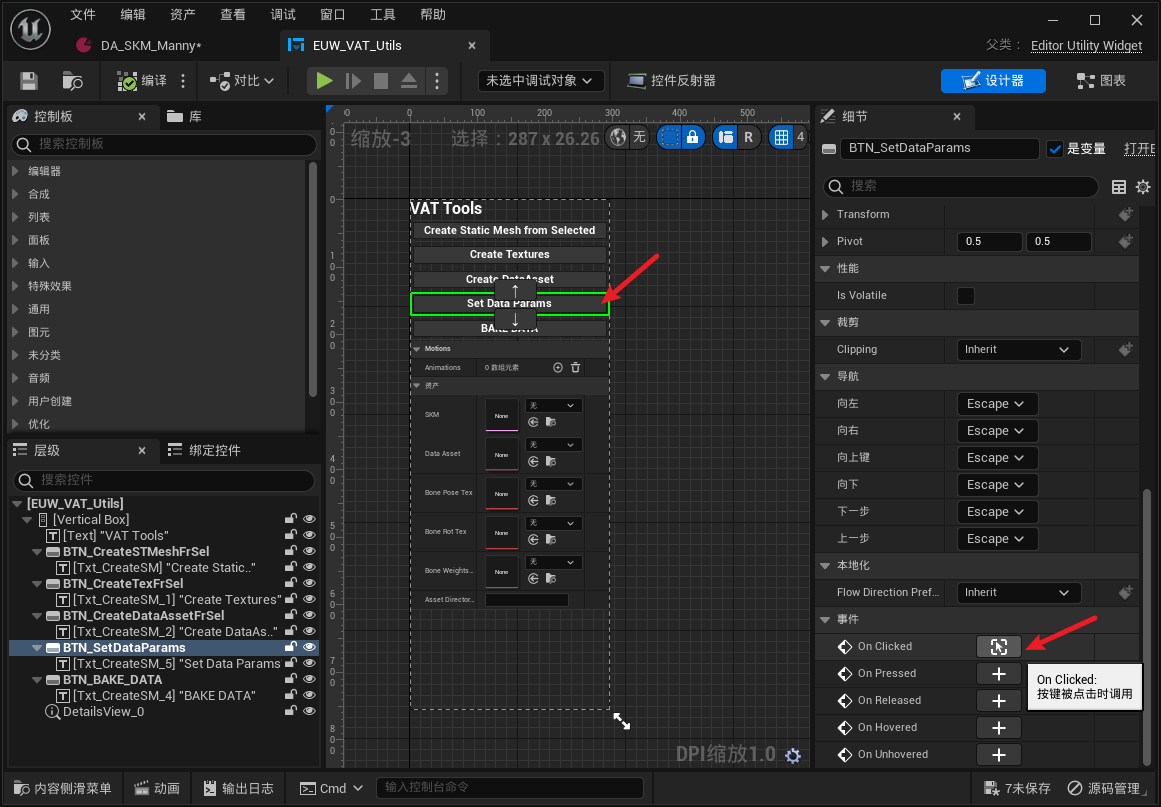Open the debug object selection dropdown

point(541,81)
